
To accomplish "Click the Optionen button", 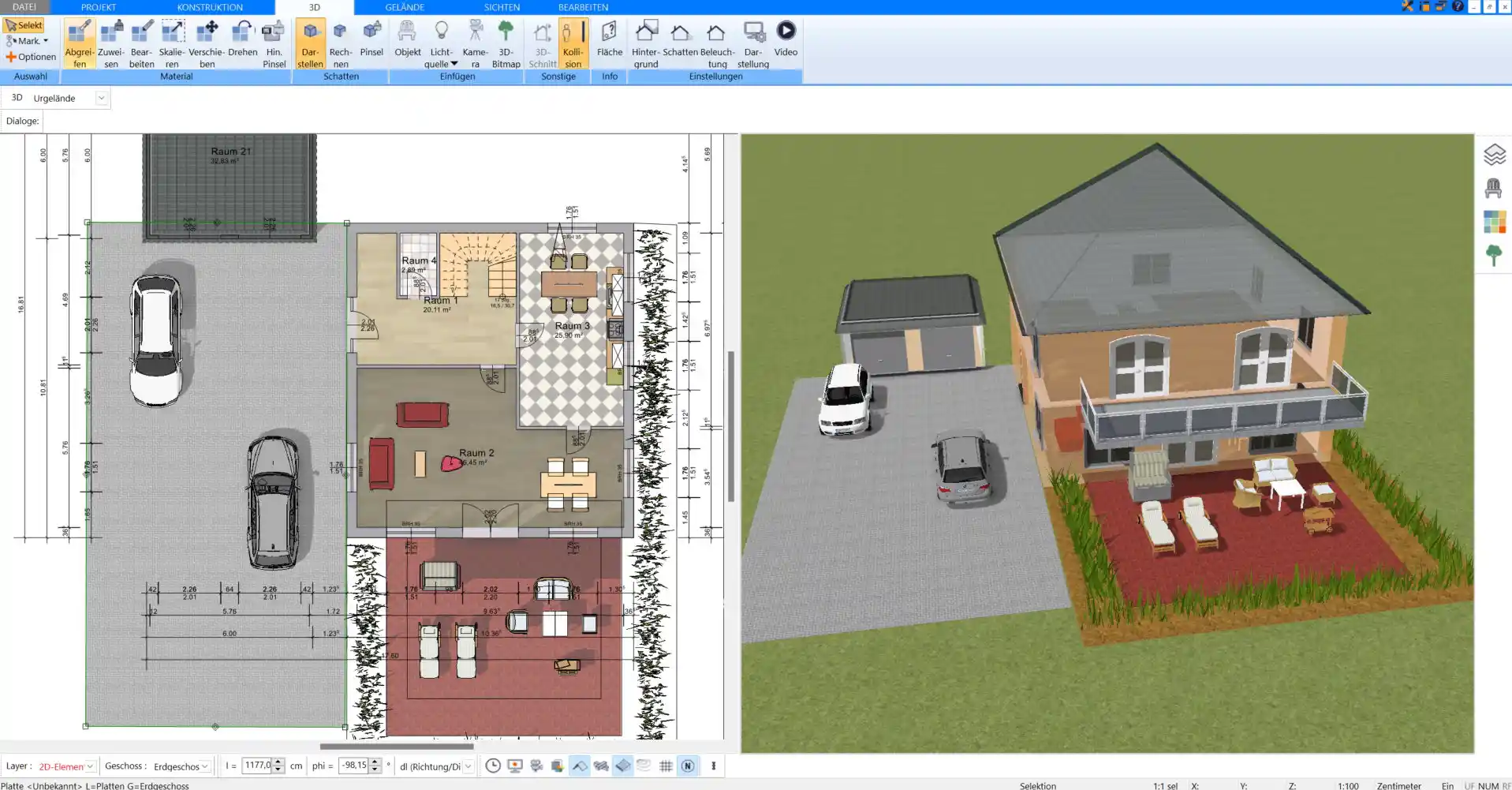I will click(31, 57).
